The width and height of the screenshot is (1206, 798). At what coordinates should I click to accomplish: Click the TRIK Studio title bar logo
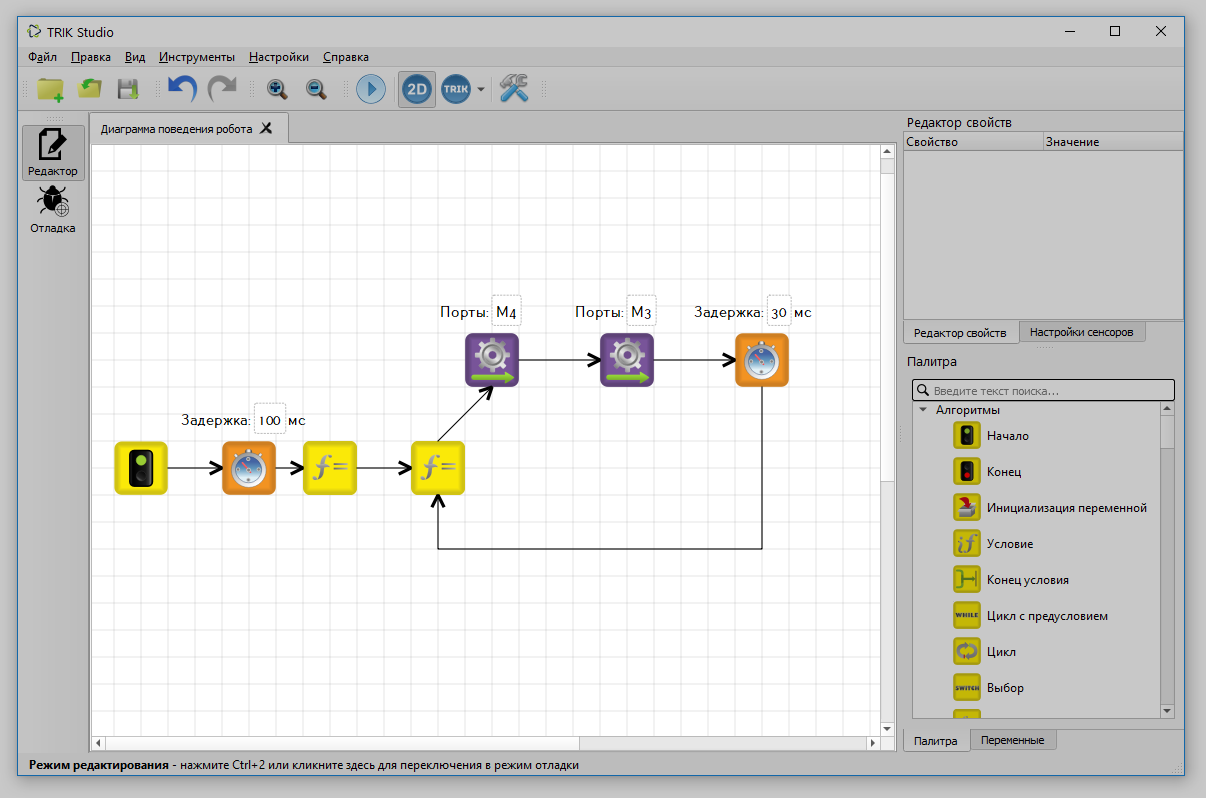33,31
